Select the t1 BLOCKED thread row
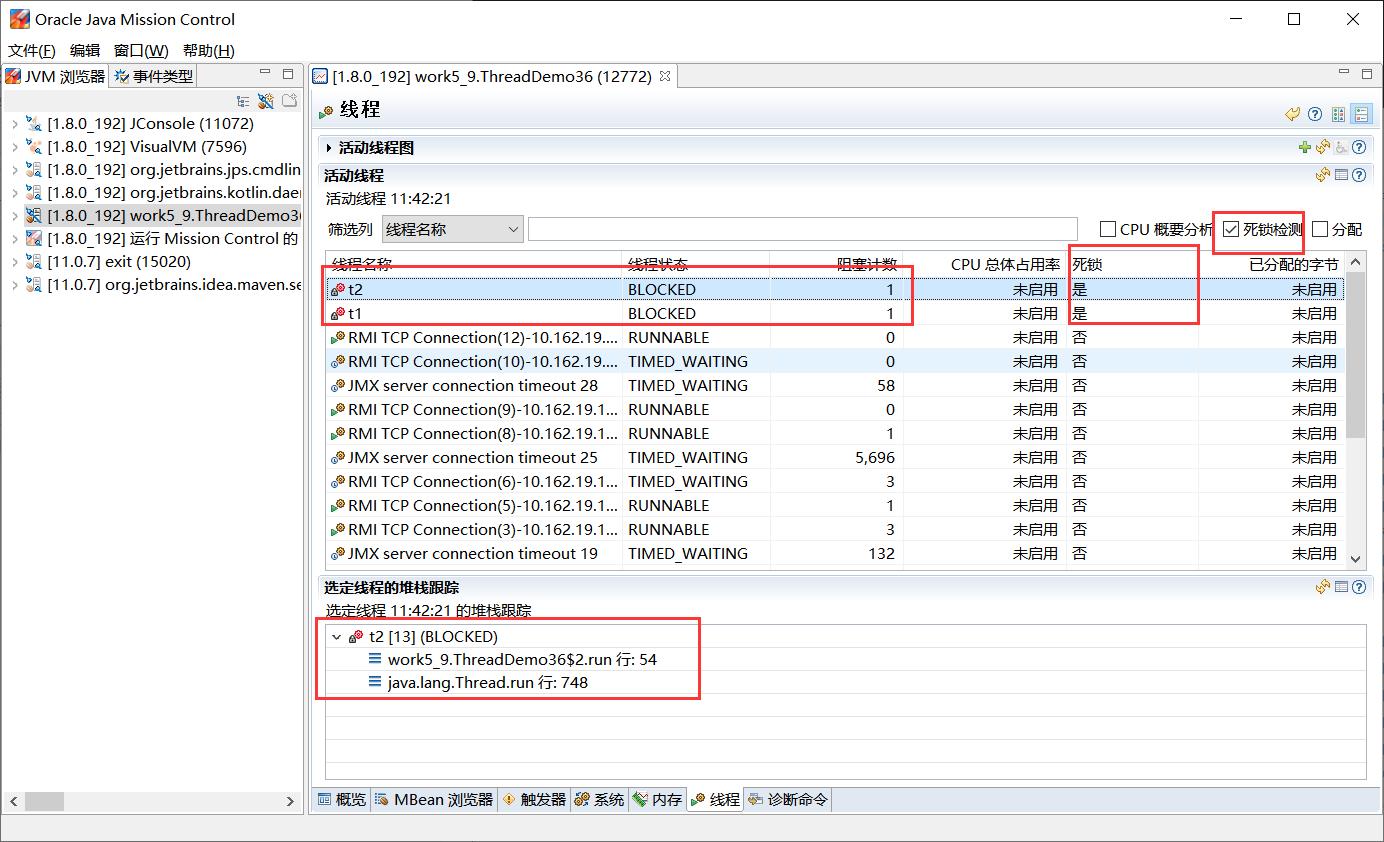 835,313
